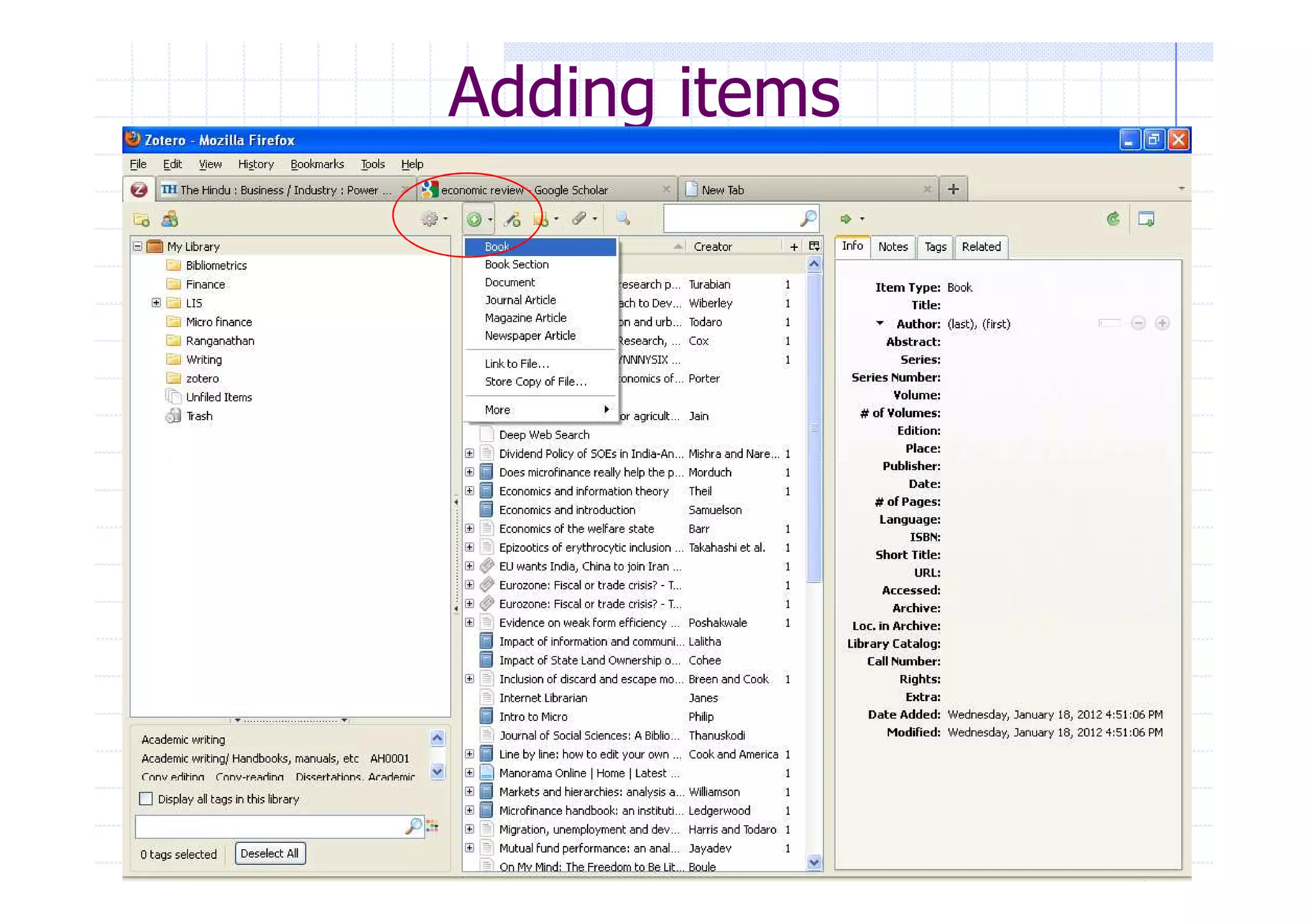Expand the Author disclosure triangle
Screen dimensions: 1308x924
(x=880, y=323)
